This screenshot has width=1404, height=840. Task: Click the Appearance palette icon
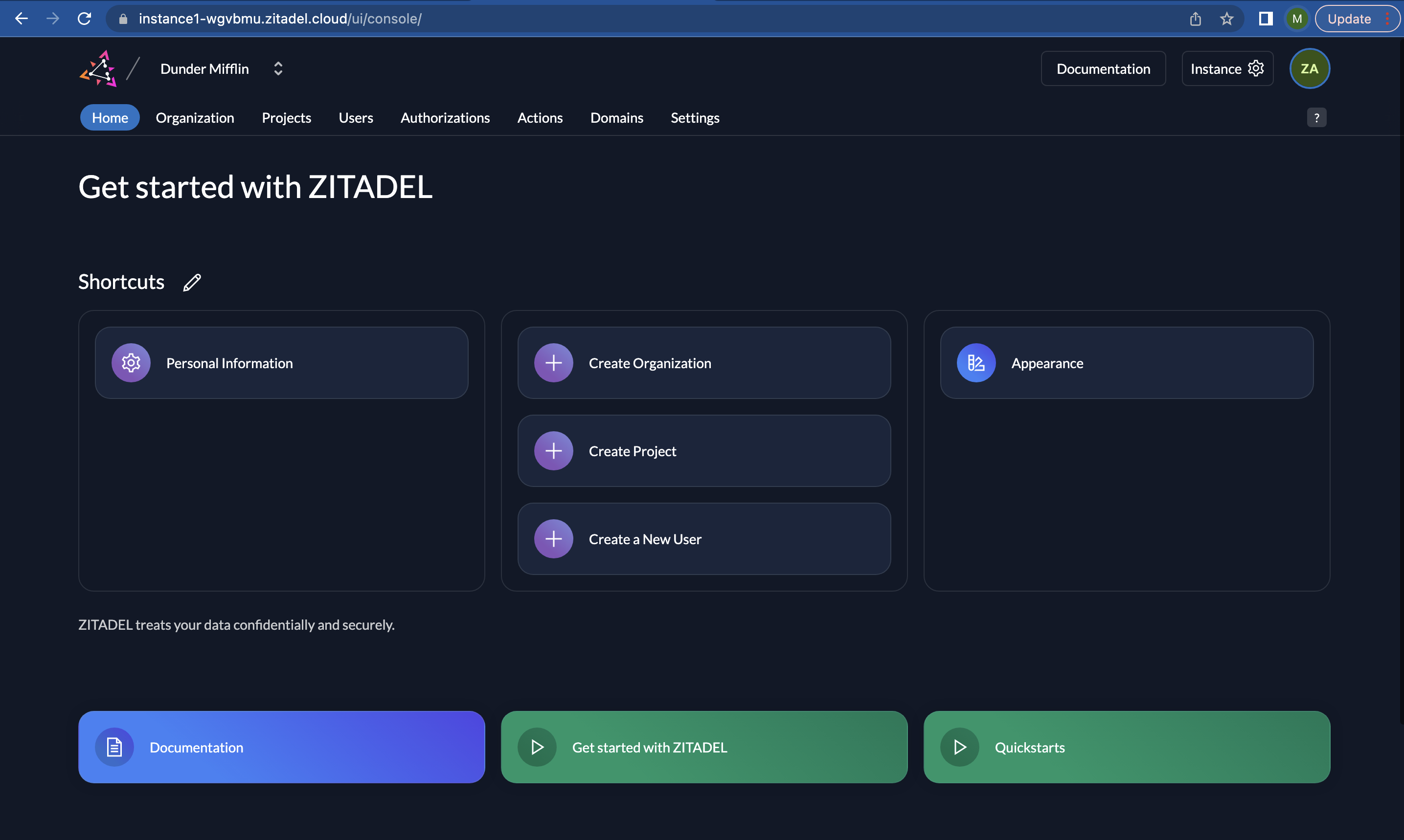coord(975,363)
